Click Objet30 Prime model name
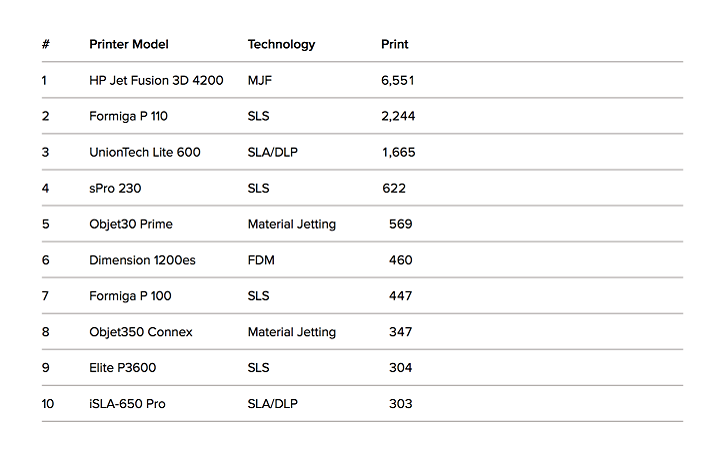The height and width of the screenshot is (460, 720). pos(131,224)
